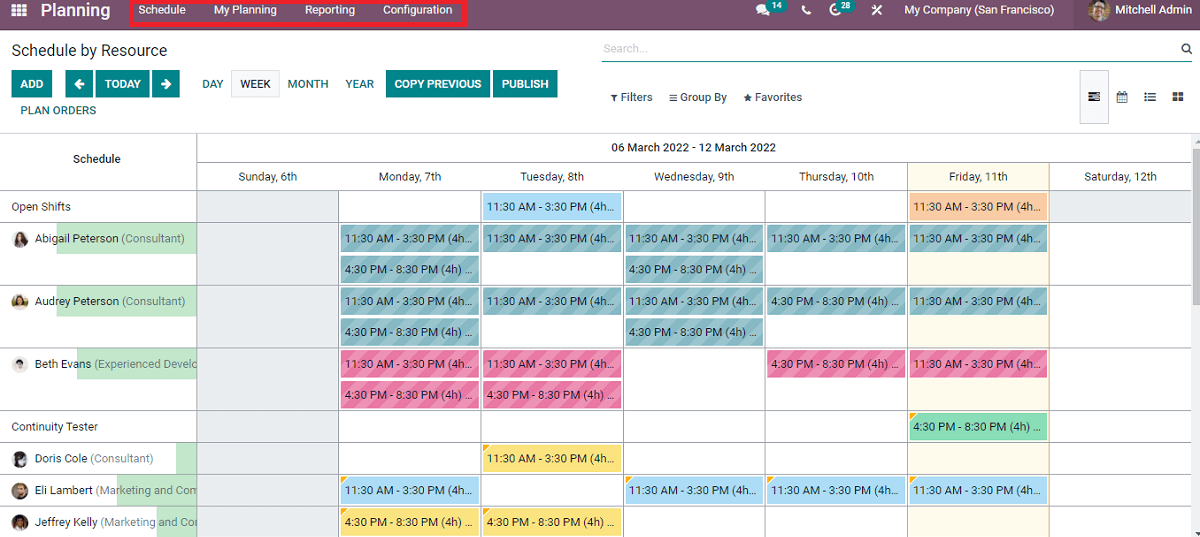
Task: Switch to the calendar view icon
Action: point(1122,97)
